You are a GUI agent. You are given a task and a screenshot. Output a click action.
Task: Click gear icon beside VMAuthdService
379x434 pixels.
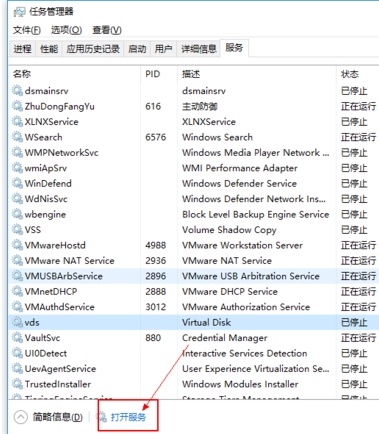17,307
